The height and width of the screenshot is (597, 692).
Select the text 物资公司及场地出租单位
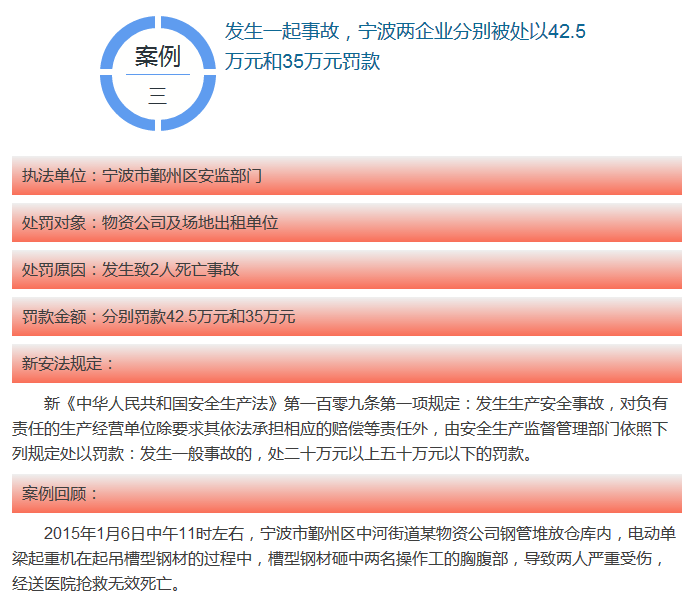click(190, 223)
